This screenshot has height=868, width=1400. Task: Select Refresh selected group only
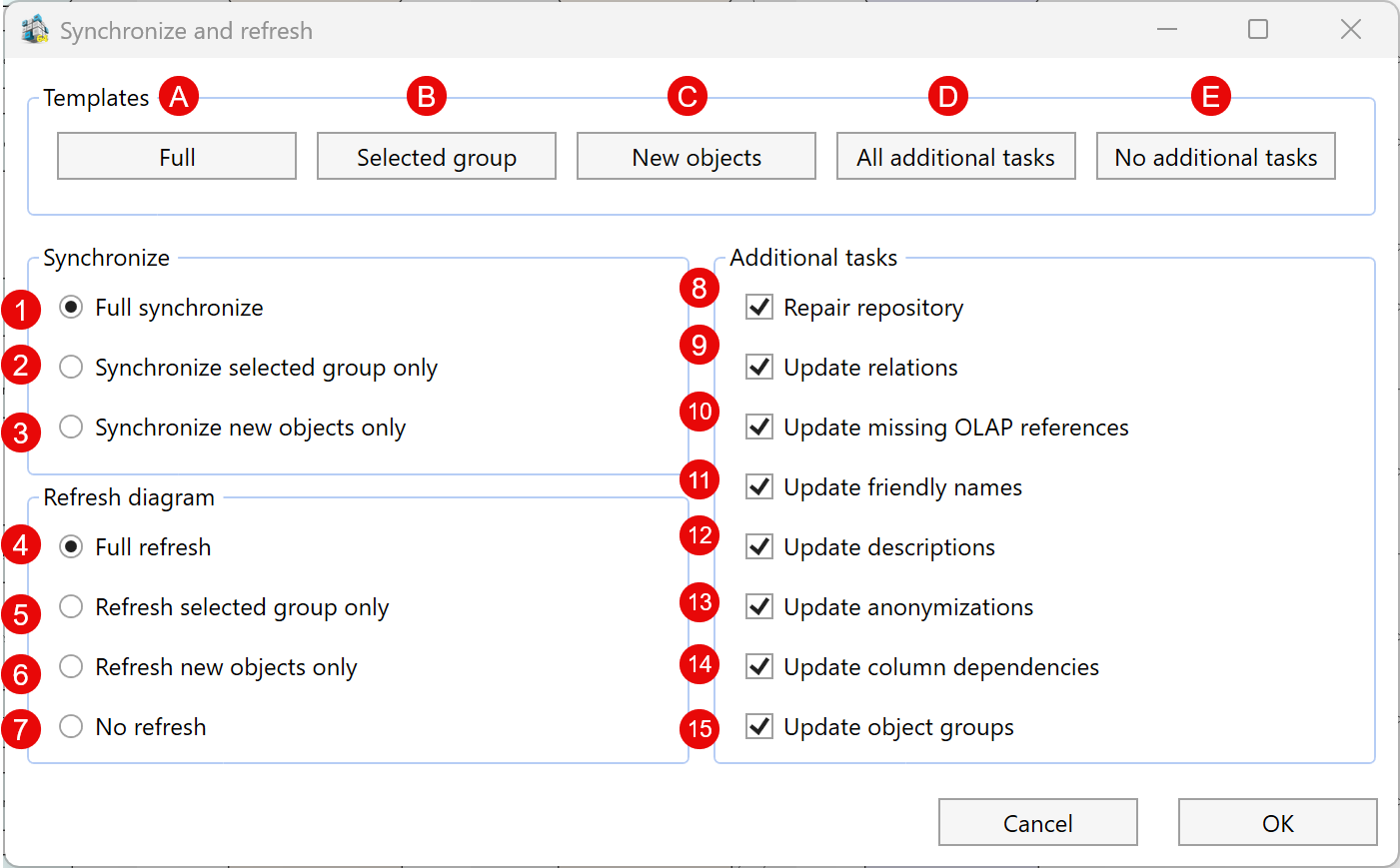tap(71, 607)
